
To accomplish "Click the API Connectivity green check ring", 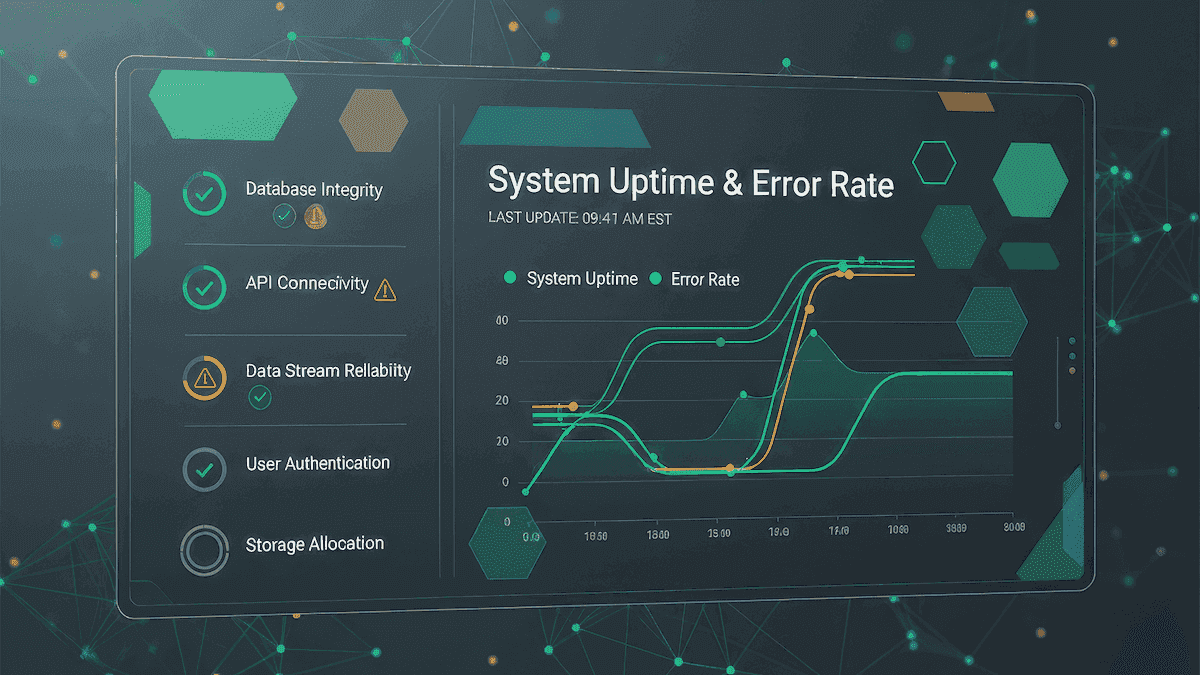I will tap(204, 288).
